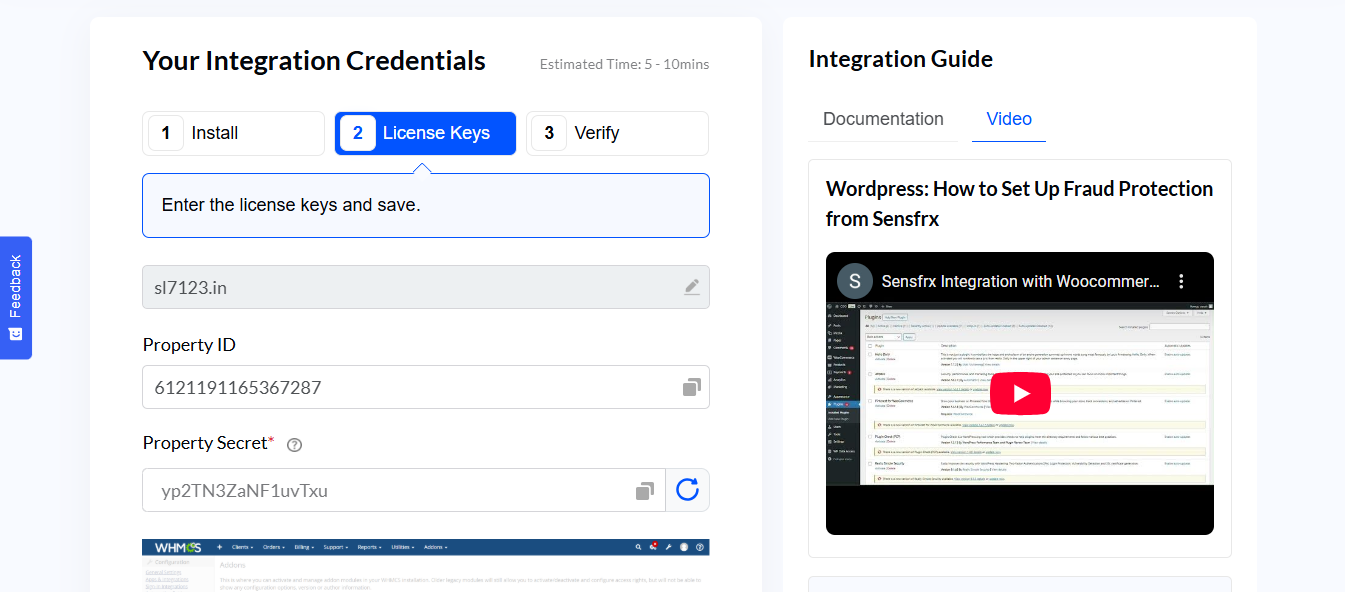Screen dimensions: 1345x592
Task: Copy the Property Secret value
Action: (645, 490)
